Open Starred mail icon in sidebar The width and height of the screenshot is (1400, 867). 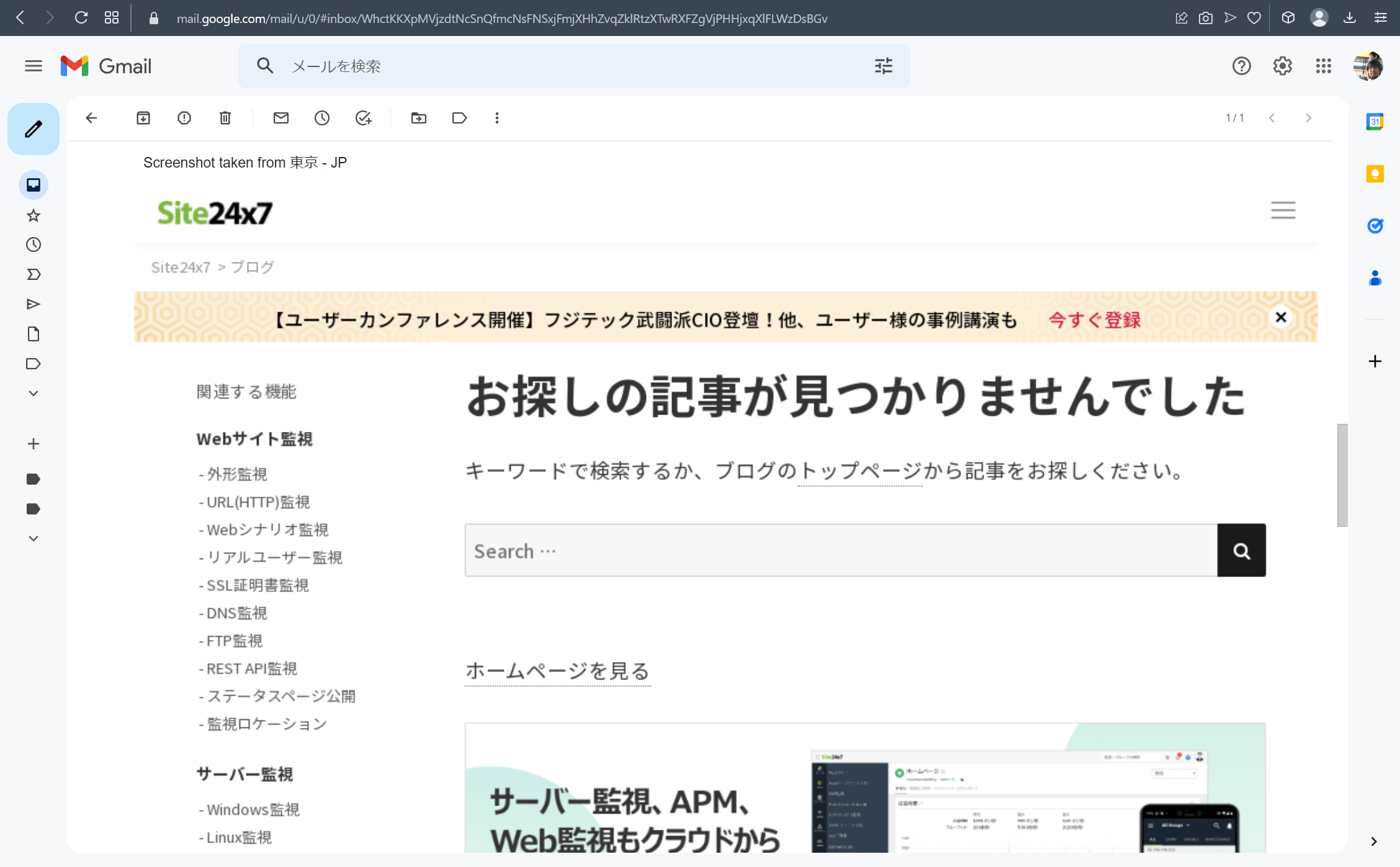(34, 215)
